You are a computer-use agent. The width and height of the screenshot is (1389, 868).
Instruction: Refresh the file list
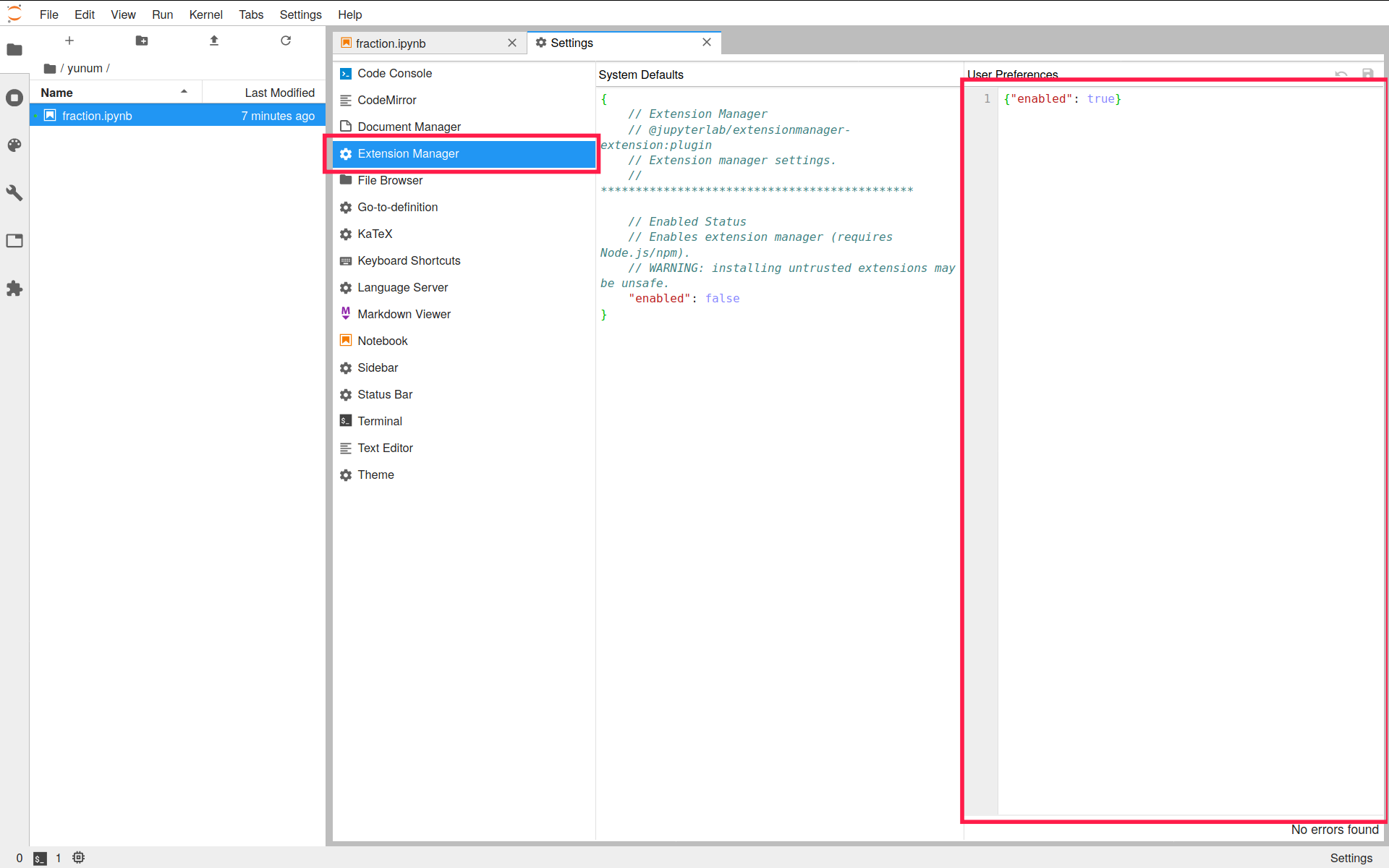pyautogui.click(x=286, y=41)
